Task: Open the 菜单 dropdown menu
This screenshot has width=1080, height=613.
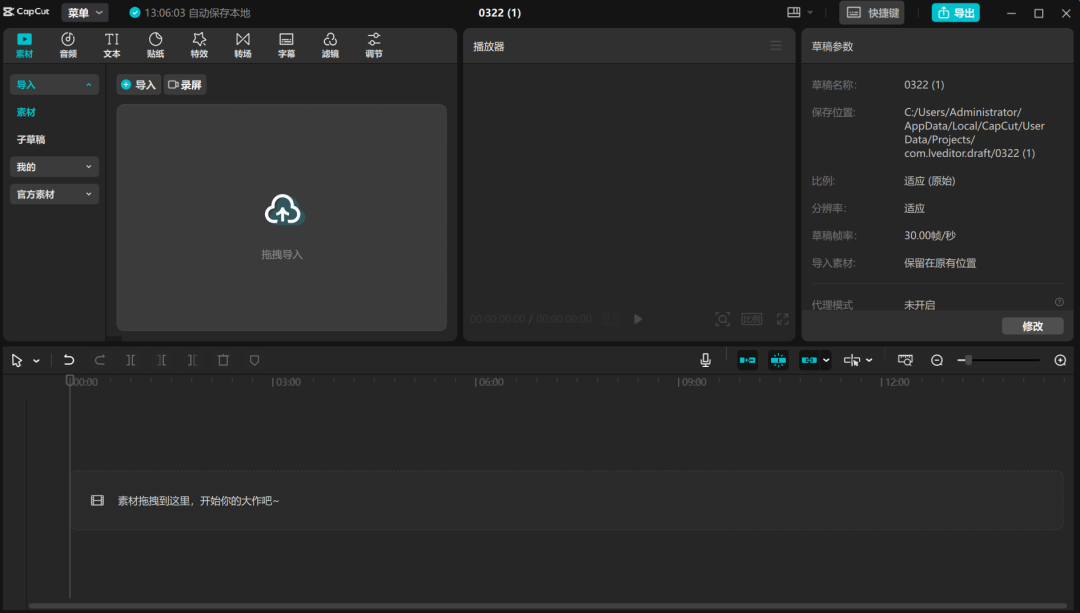Action: pos(85,12)
